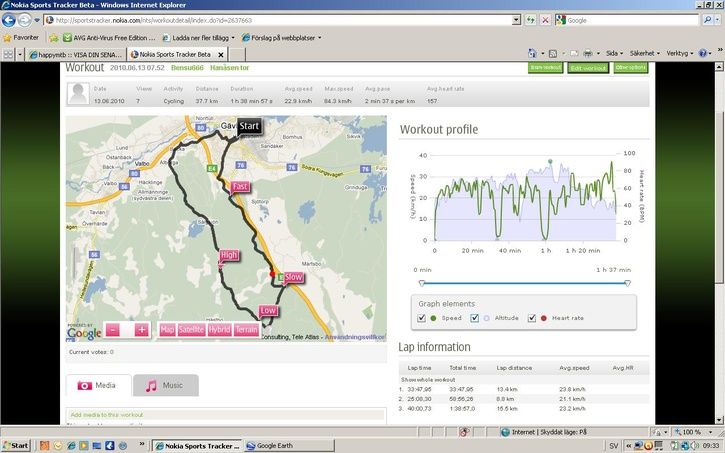The width and height of the screenshot is (725, 453).
Task: Open the Sida menu dropdown
Action: click(x=614, y=54)
